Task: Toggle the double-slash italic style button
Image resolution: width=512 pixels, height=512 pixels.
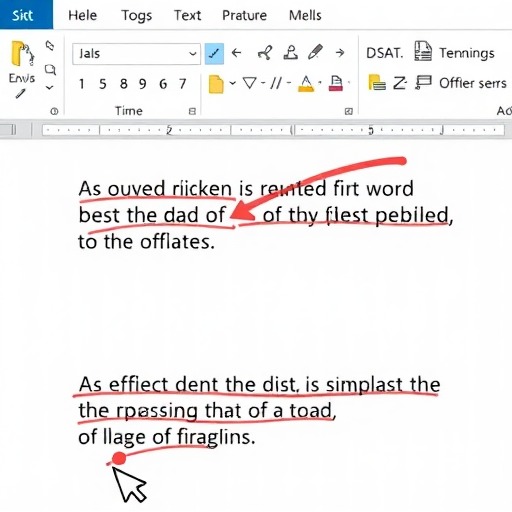Action: click(276, 83)
